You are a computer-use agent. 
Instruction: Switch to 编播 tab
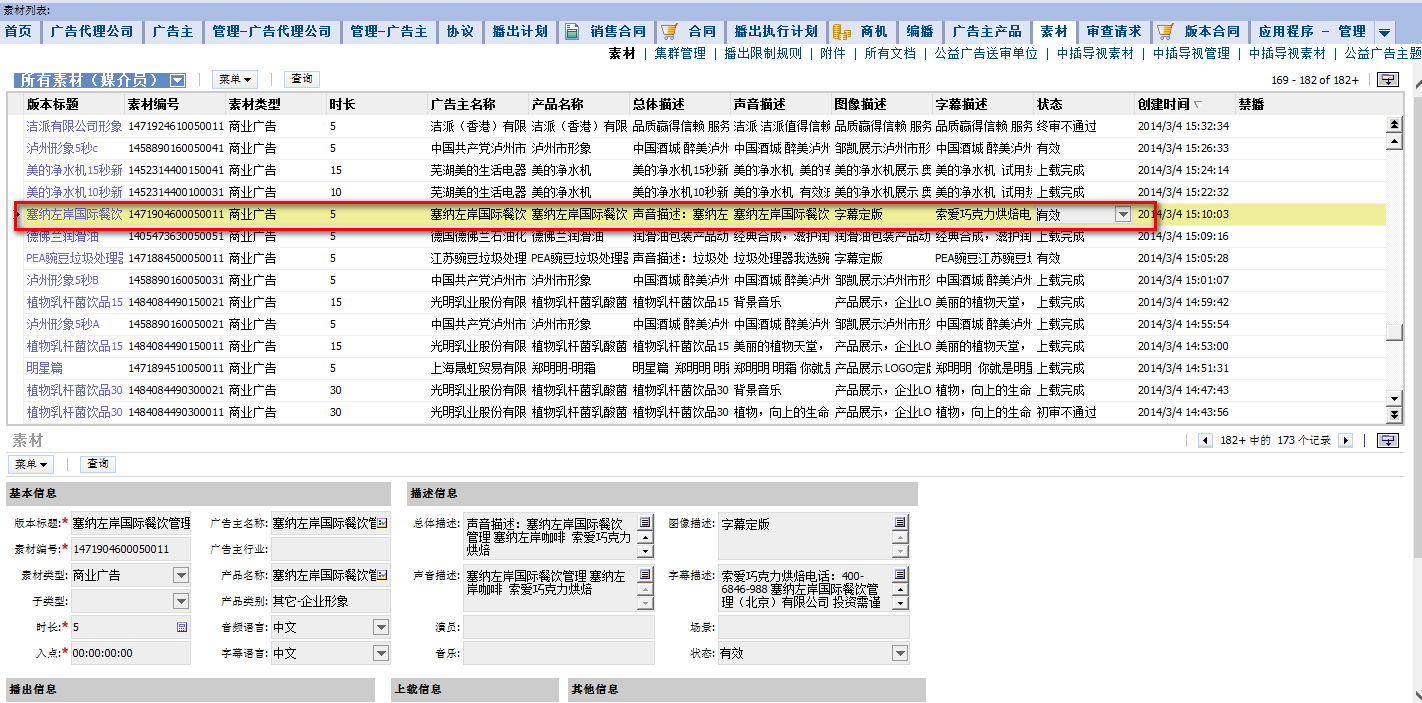[920, 32]
